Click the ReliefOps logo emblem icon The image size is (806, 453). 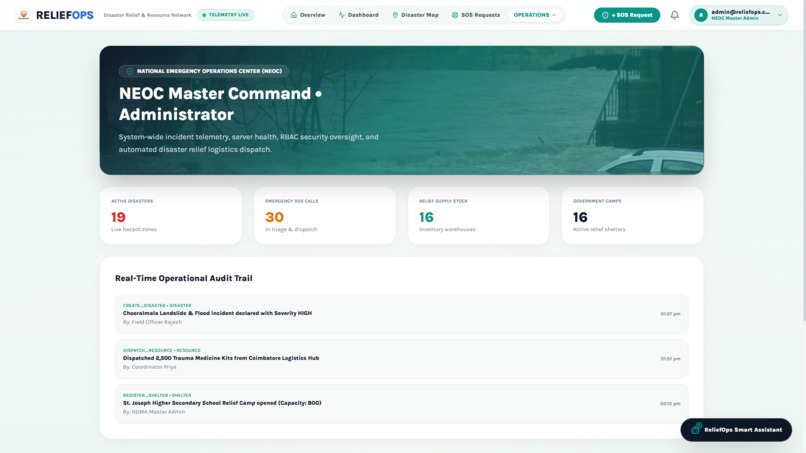[24, 15]
